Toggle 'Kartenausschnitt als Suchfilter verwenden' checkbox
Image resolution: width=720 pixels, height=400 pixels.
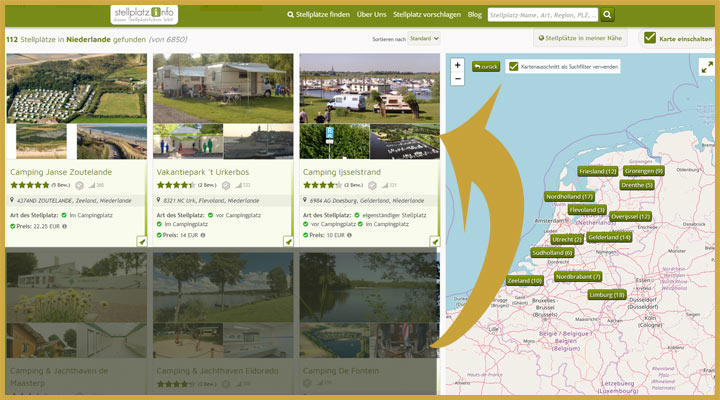click(514, 66)
